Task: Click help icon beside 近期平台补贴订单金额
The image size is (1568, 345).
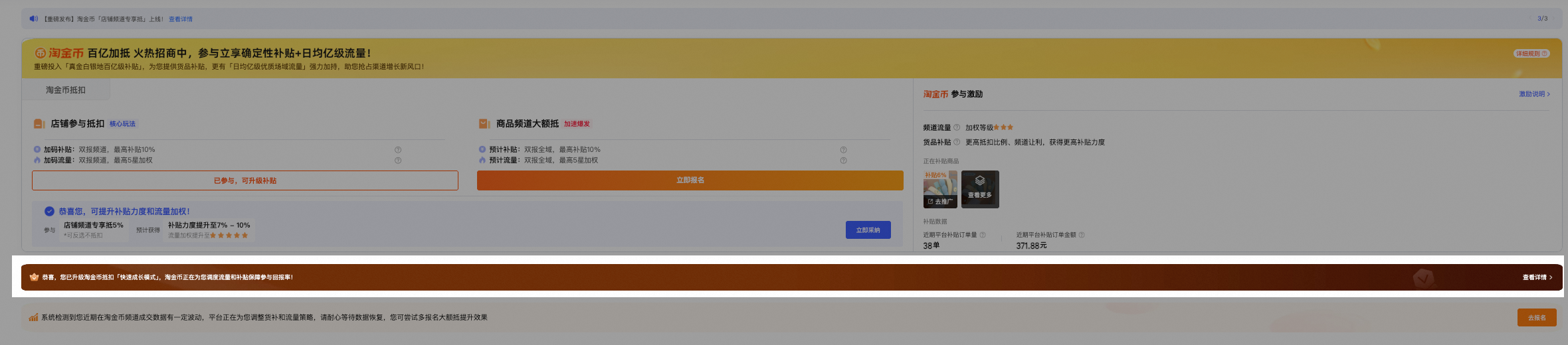Action: [1082, 235]
